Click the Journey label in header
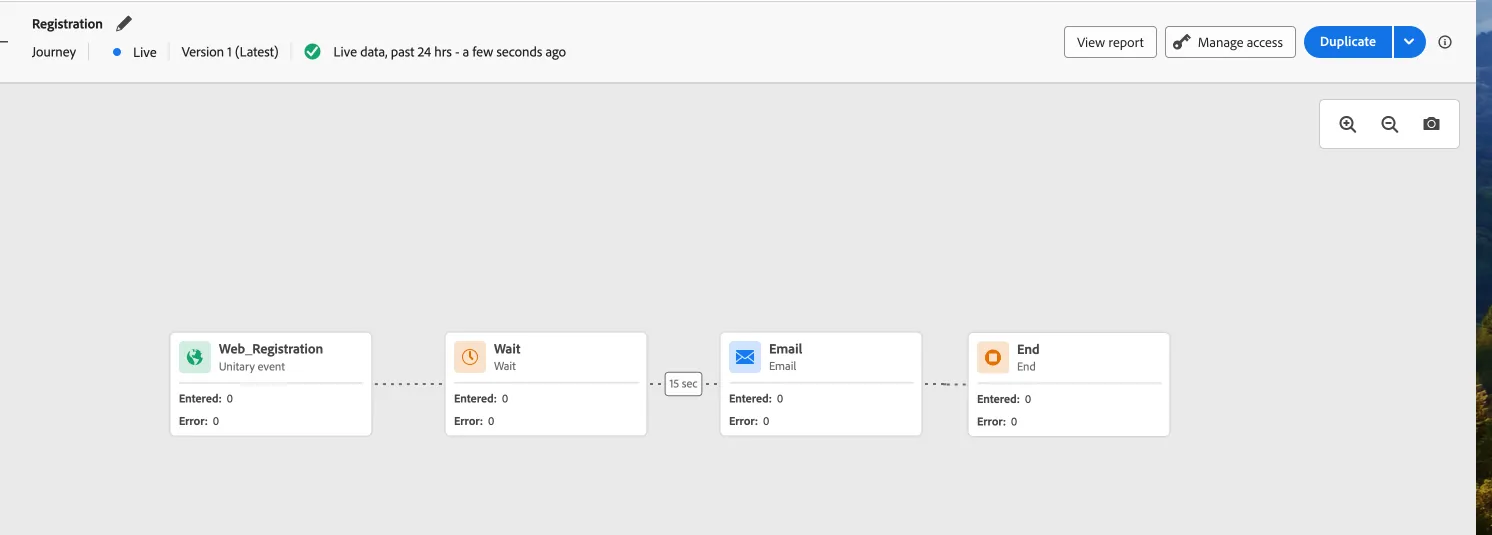The image size is (1492, 535). pyautogui.click(x=54, y=52)
